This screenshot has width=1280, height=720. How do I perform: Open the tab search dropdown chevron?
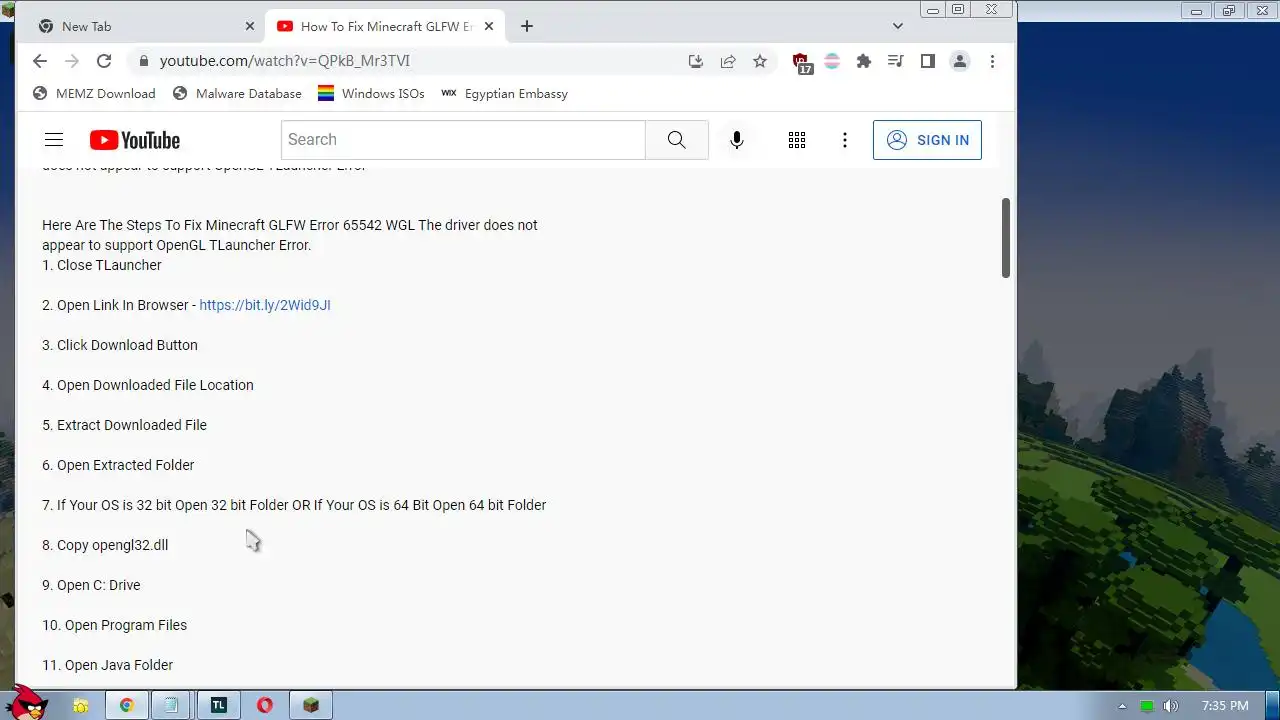pyautogui.click(x=898, y=26)
